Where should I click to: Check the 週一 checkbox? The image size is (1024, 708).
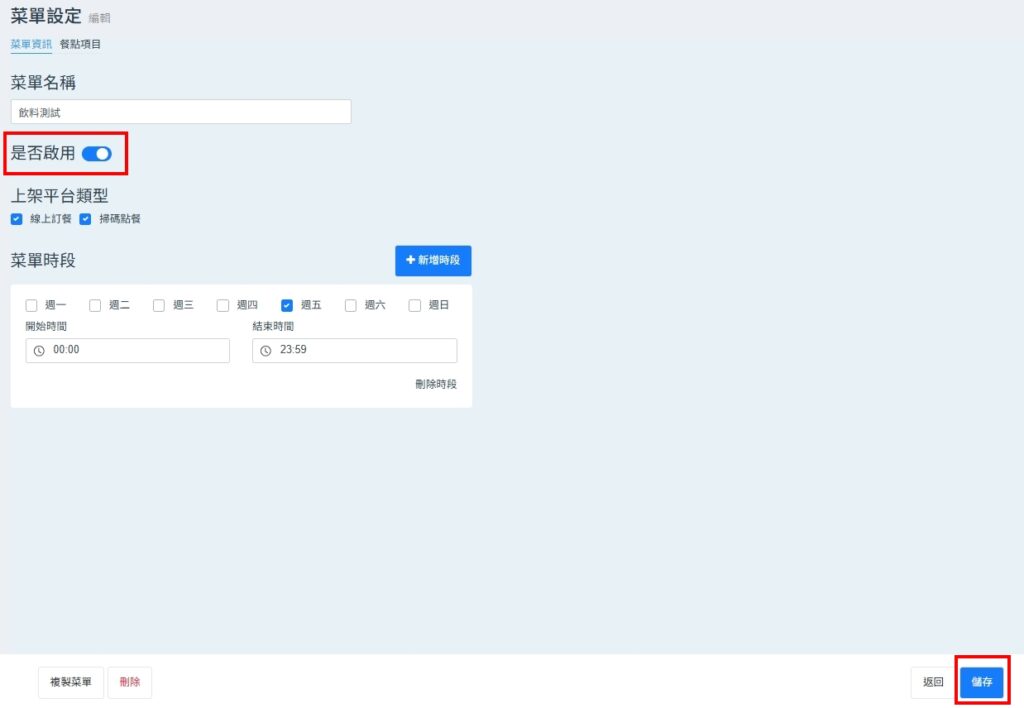pos(31,306)
